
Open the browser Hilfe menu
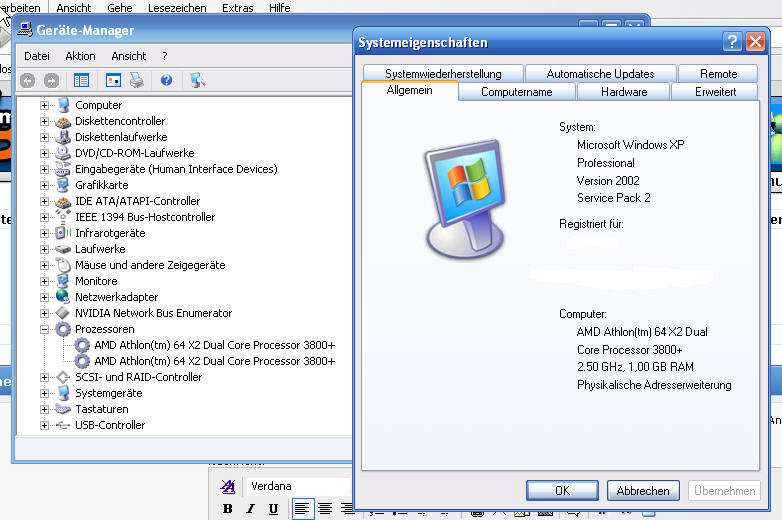pos(279,7)
